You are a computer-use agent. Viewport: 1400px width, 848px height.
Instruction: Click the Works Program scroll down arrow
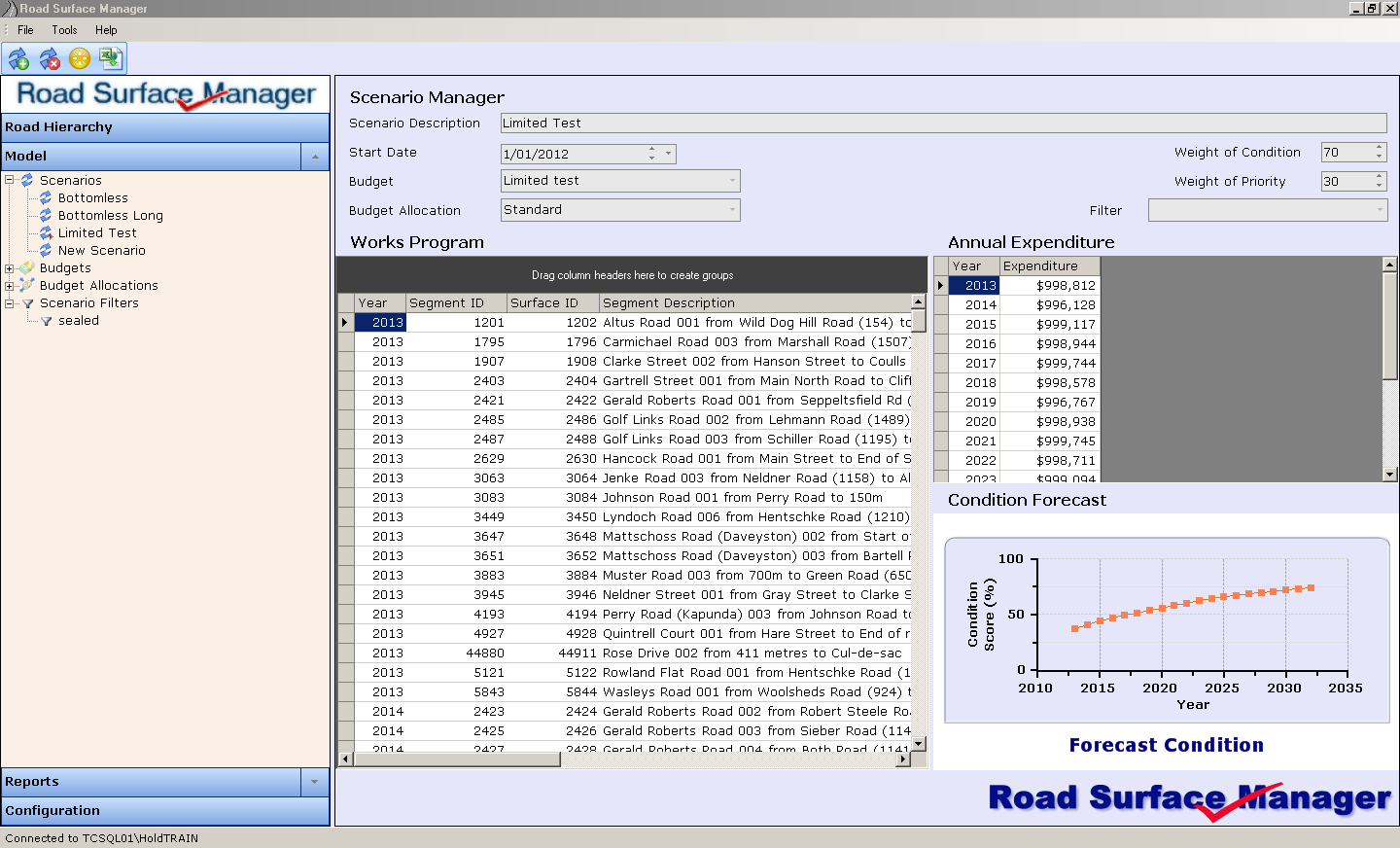click(919, 743)
